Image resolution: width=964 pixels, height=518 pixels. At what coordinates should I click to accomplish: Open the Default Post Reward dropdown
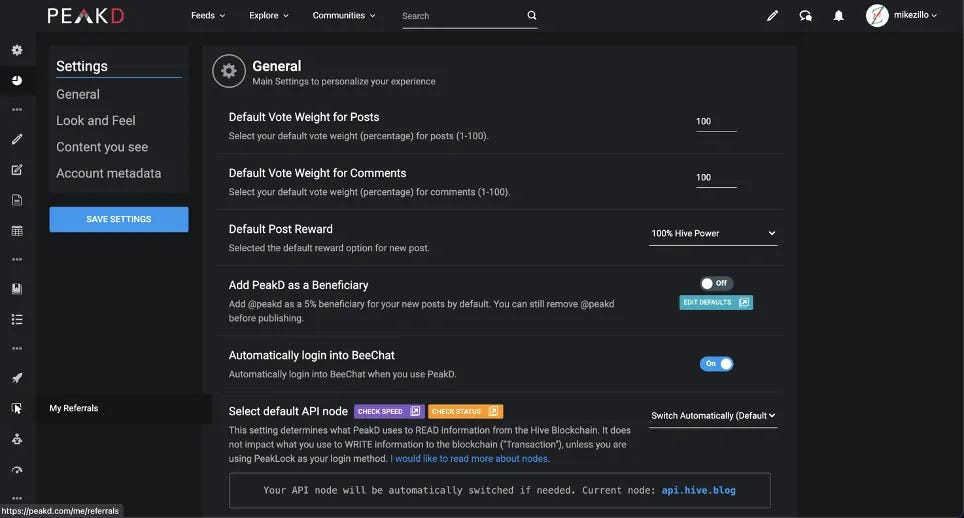click(713, 233)
